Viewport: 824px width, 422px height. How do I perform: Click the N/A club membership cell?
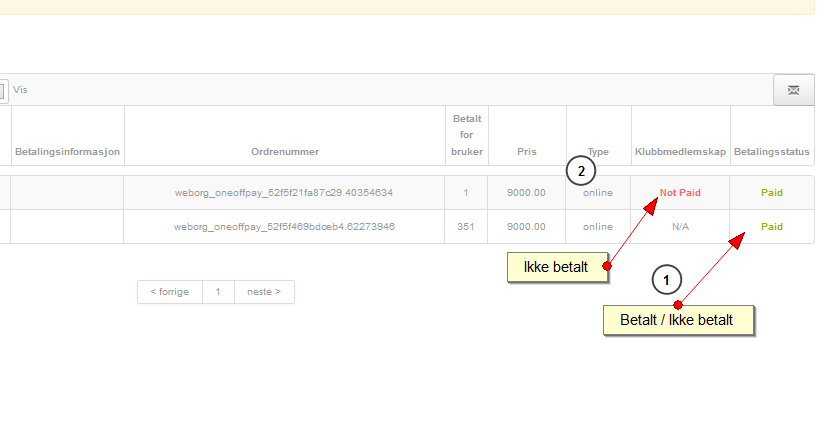[680, 227]
